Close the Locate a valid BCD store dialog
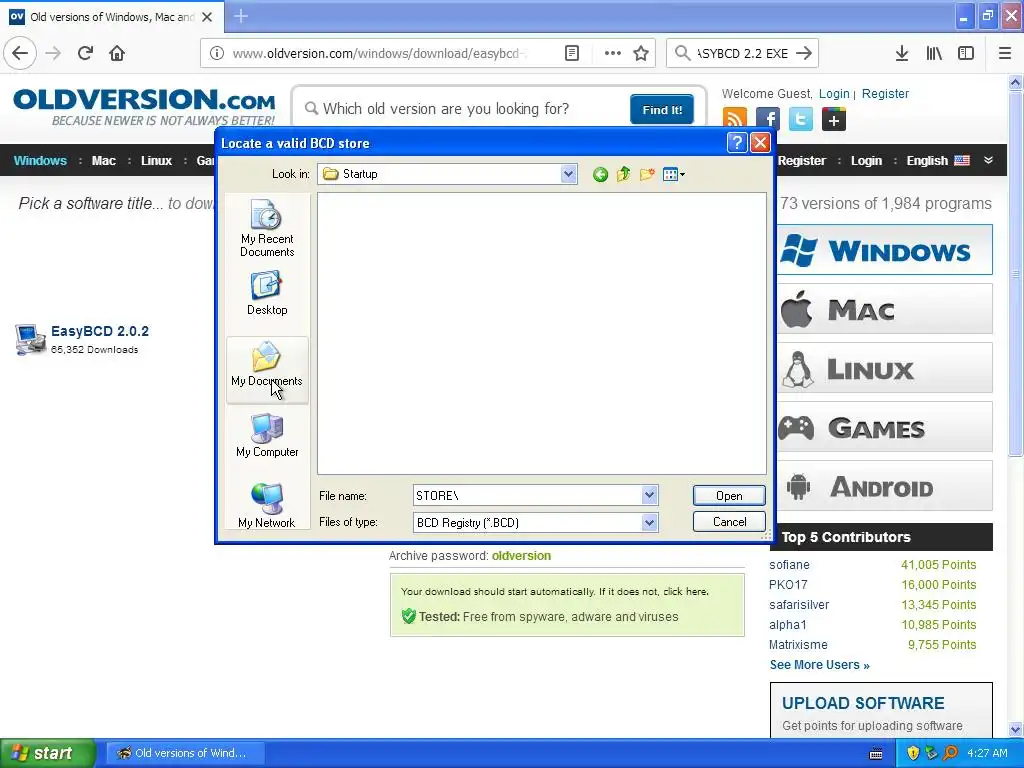This screenshot has height=768, width=1024. 760,143
